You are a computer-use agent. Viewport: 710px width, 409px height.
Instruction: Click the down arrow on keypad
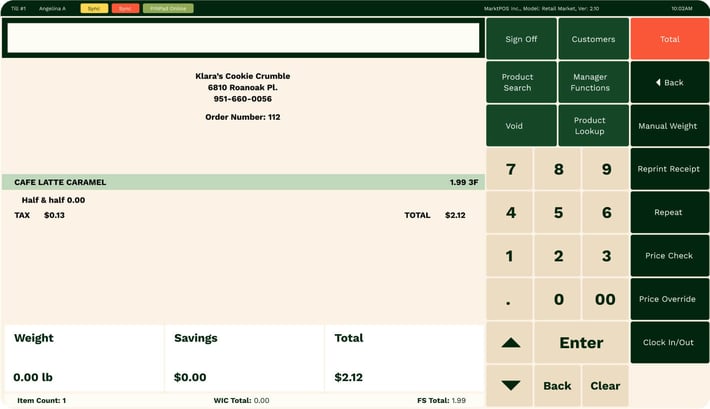click(x=510, y=385)
